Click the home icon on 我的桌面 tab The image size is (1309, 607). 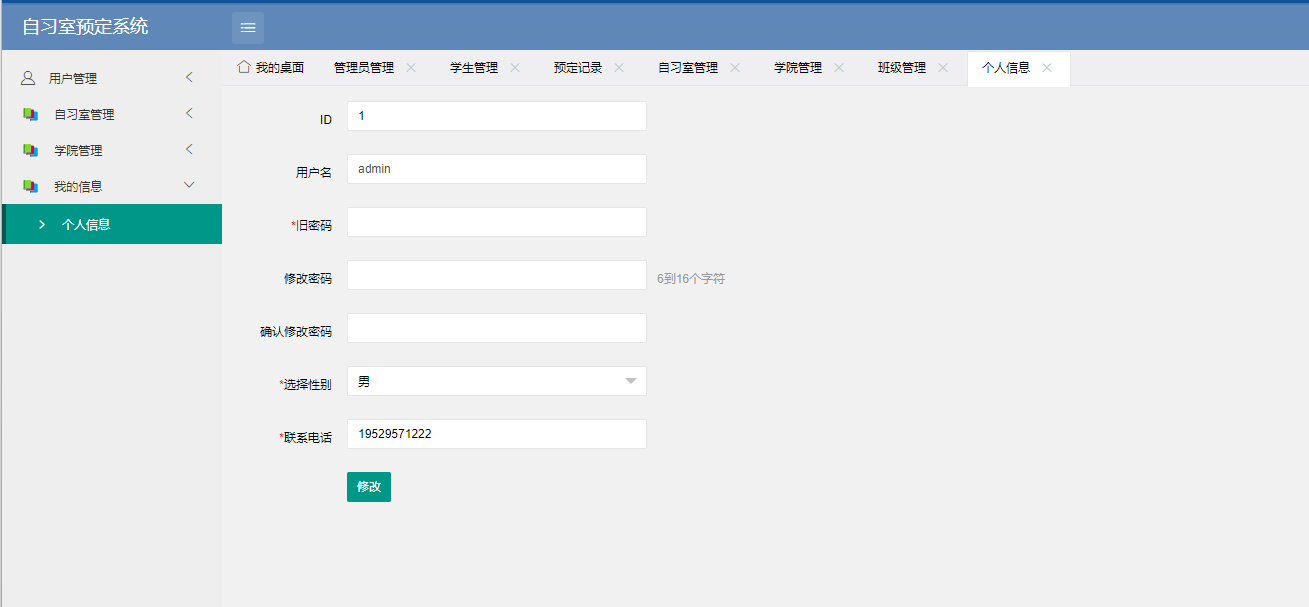tap(243, 67)
